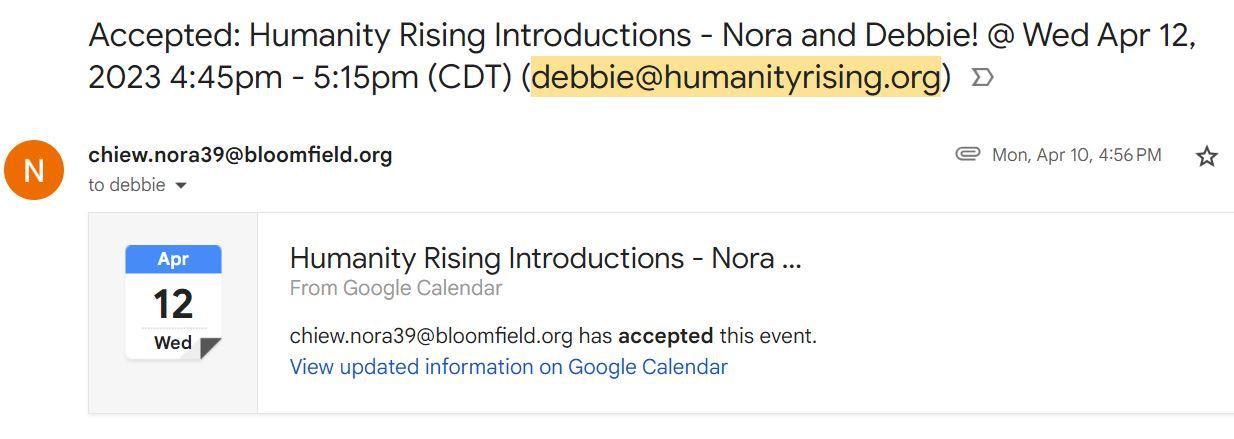The width and height of the screenshot is (1234, 439).
Task: Toggle the importance marker beside the subject
Action: click(x=982, y=77)
